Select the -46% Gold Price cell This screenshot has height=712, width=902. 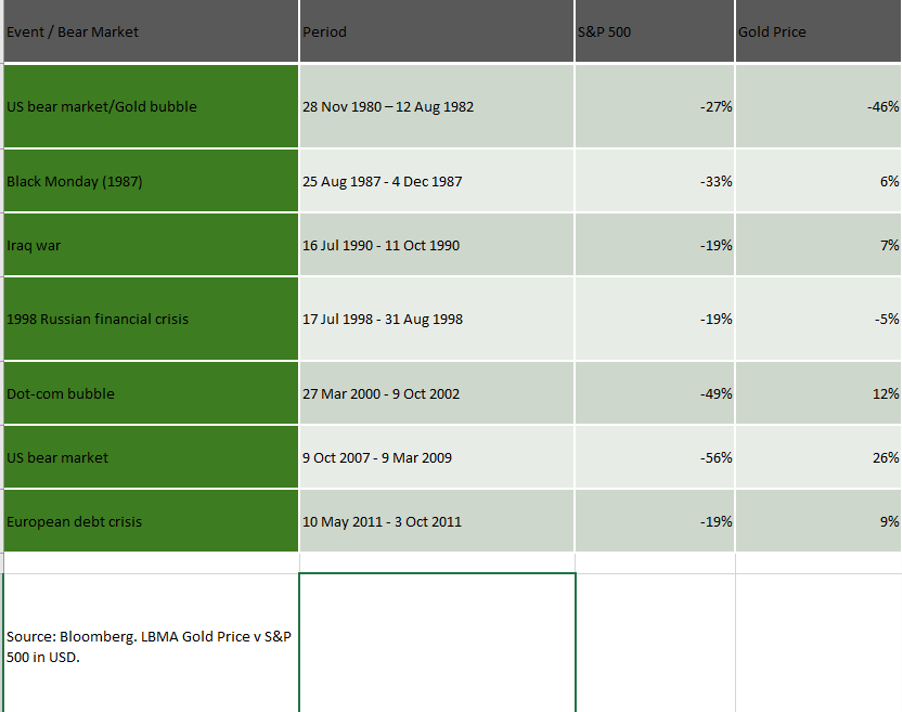tap(818, 107)
